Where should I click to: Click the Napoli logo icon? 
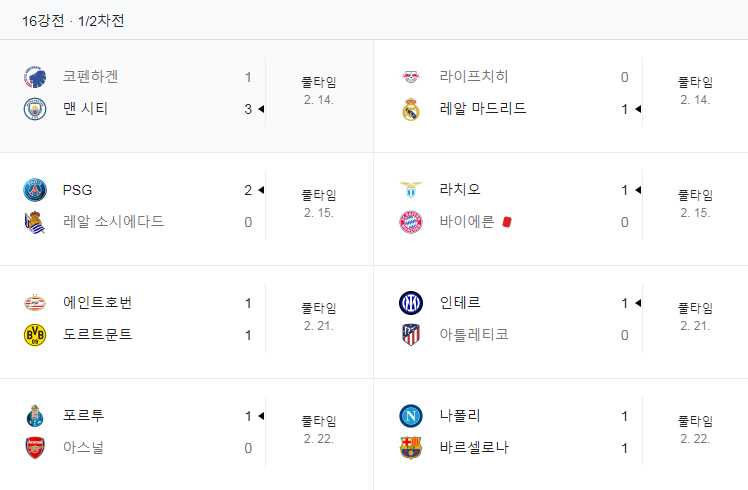click(411, 416)
